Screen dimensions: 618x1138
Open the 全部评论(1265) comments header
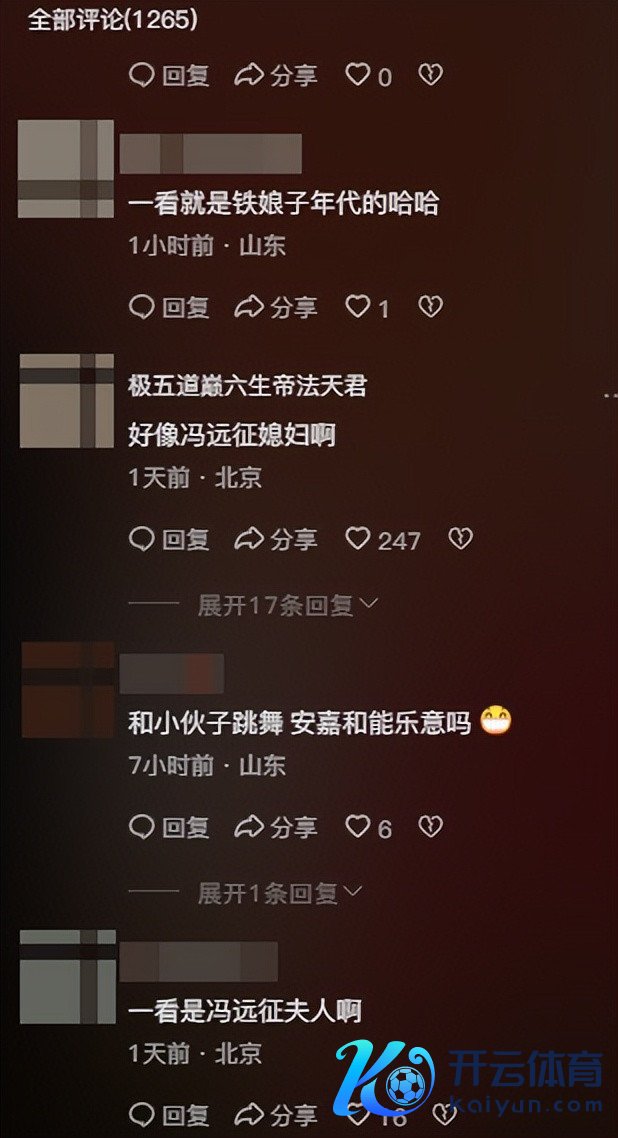pyautogui.click(x=113, y=20)
